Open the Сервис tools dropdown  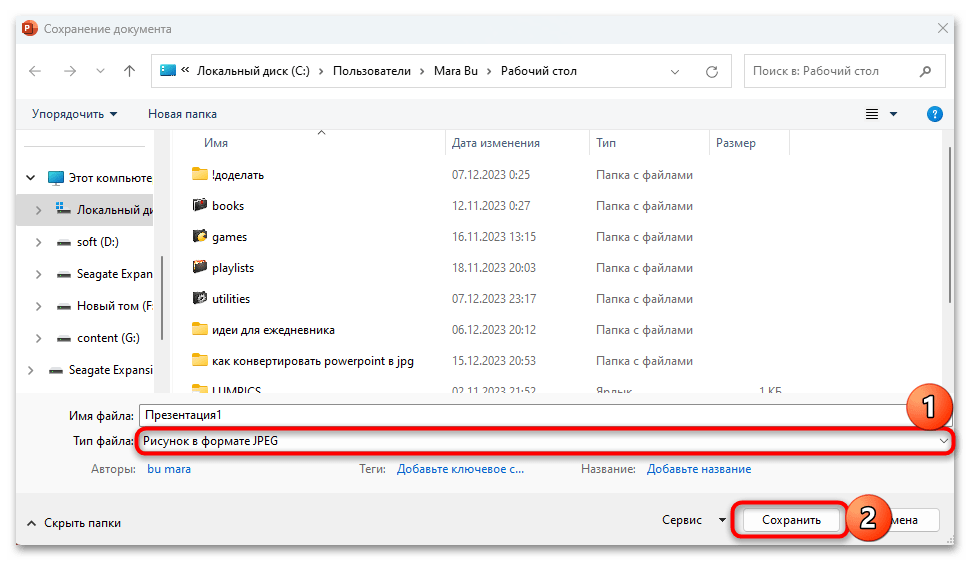[x=693, y=520]
